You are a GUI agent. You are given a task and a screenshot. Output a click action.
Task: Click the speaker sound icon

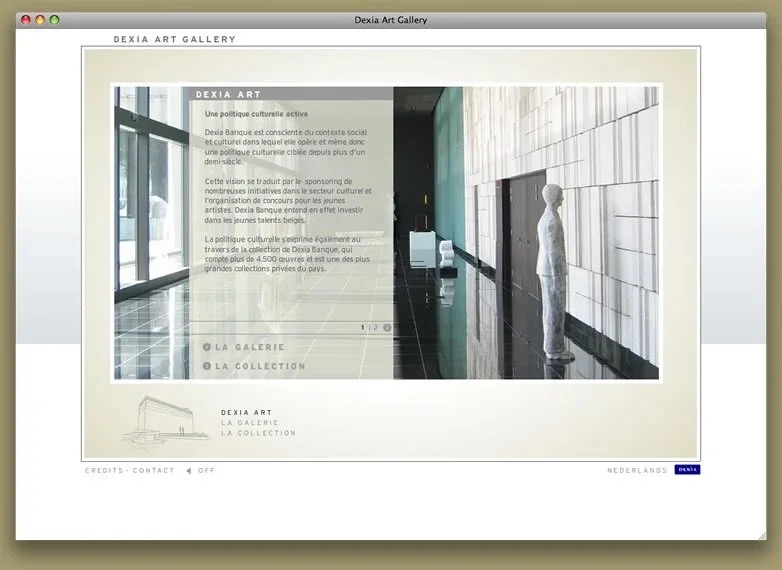coord(189,470)
